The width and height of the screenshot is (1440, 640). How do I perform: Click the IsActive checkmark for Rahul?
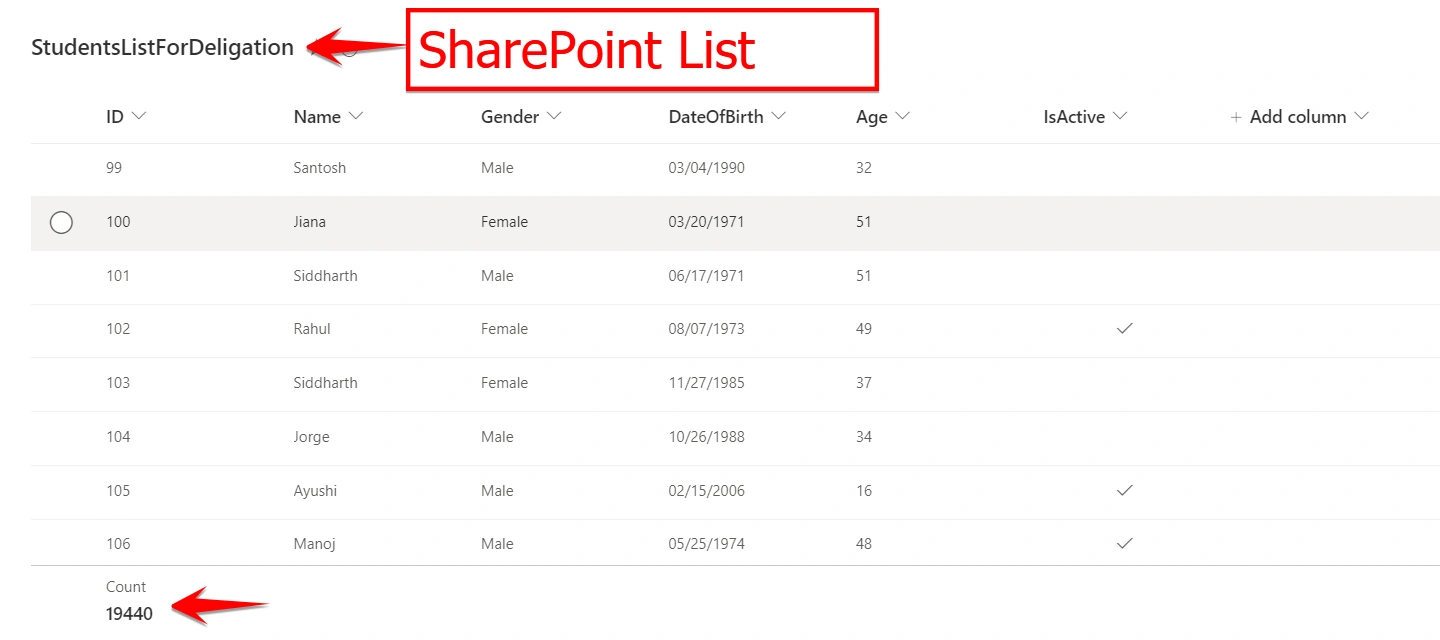click(1125, 328)
